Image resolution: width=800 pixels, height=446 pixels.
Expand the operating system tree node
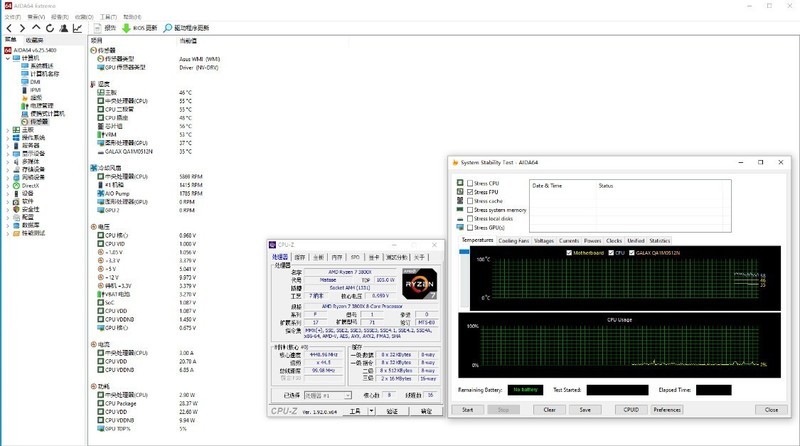coord(8,138)
